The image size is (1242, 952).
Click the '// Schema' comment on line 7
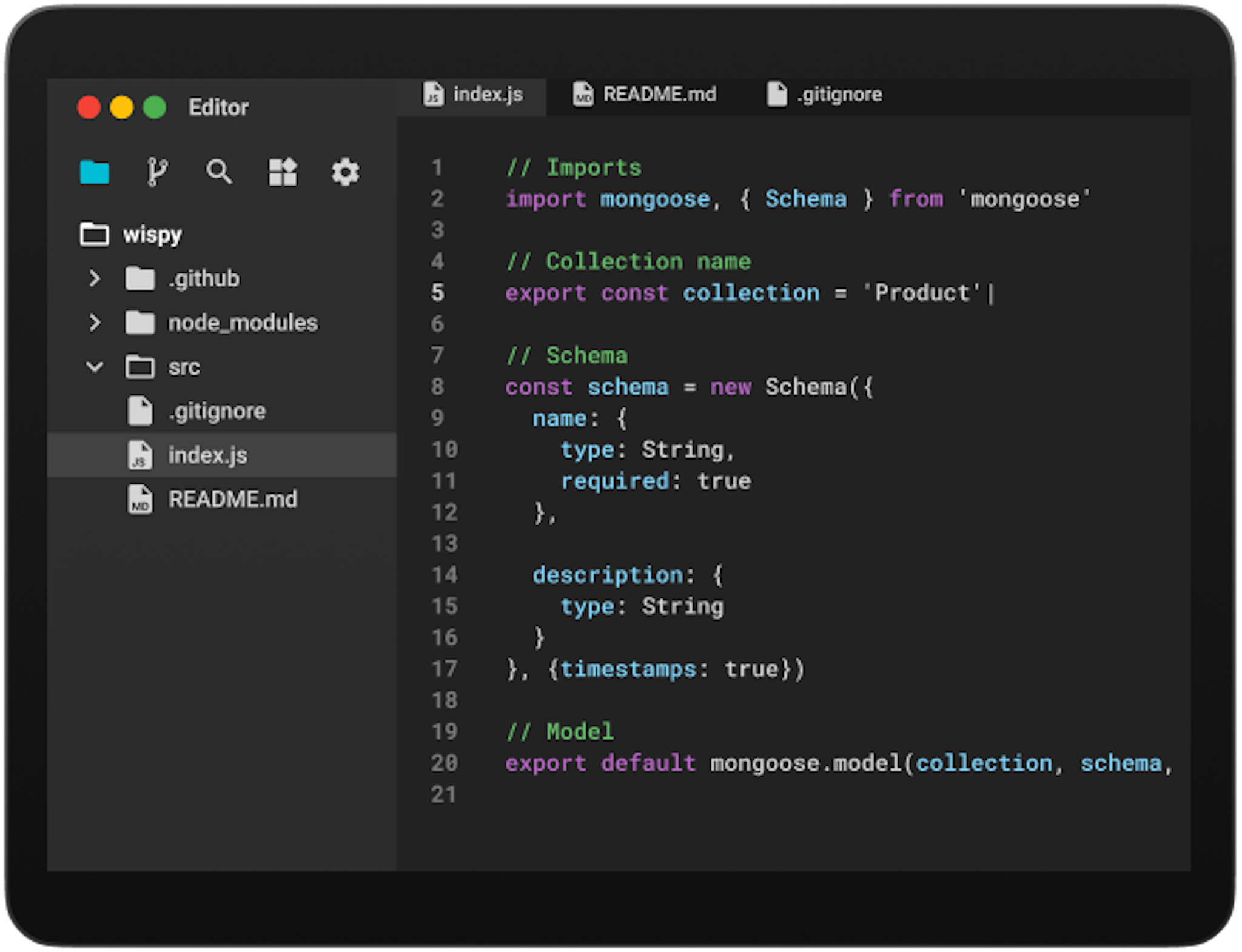[567, 355]
